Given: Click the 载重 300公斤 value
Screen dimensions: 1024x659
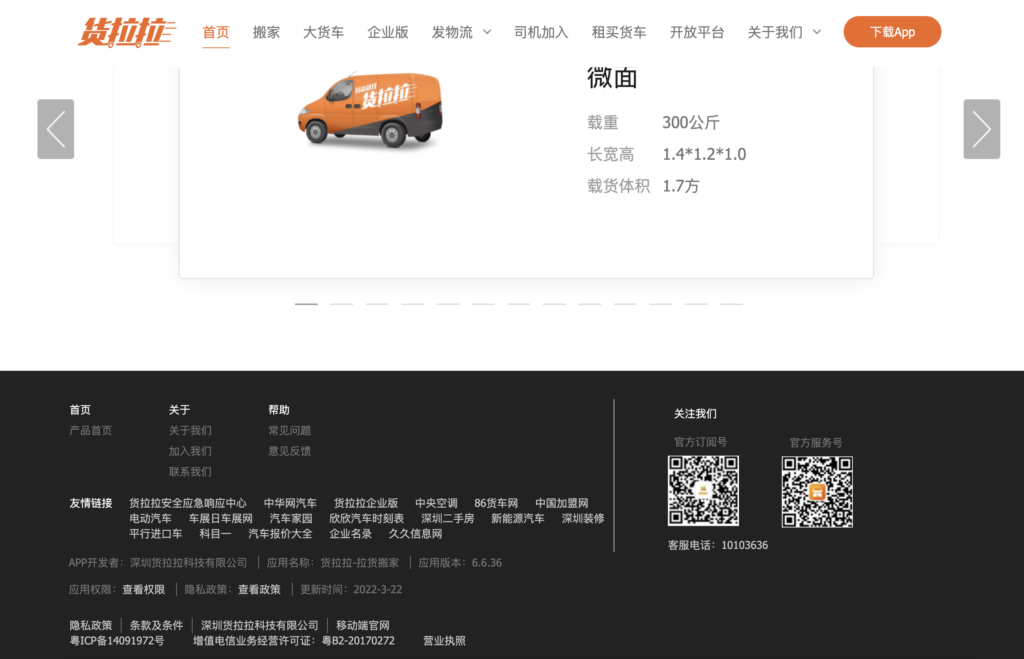Looking at the screenshot, I should click(x=691, y=123).
